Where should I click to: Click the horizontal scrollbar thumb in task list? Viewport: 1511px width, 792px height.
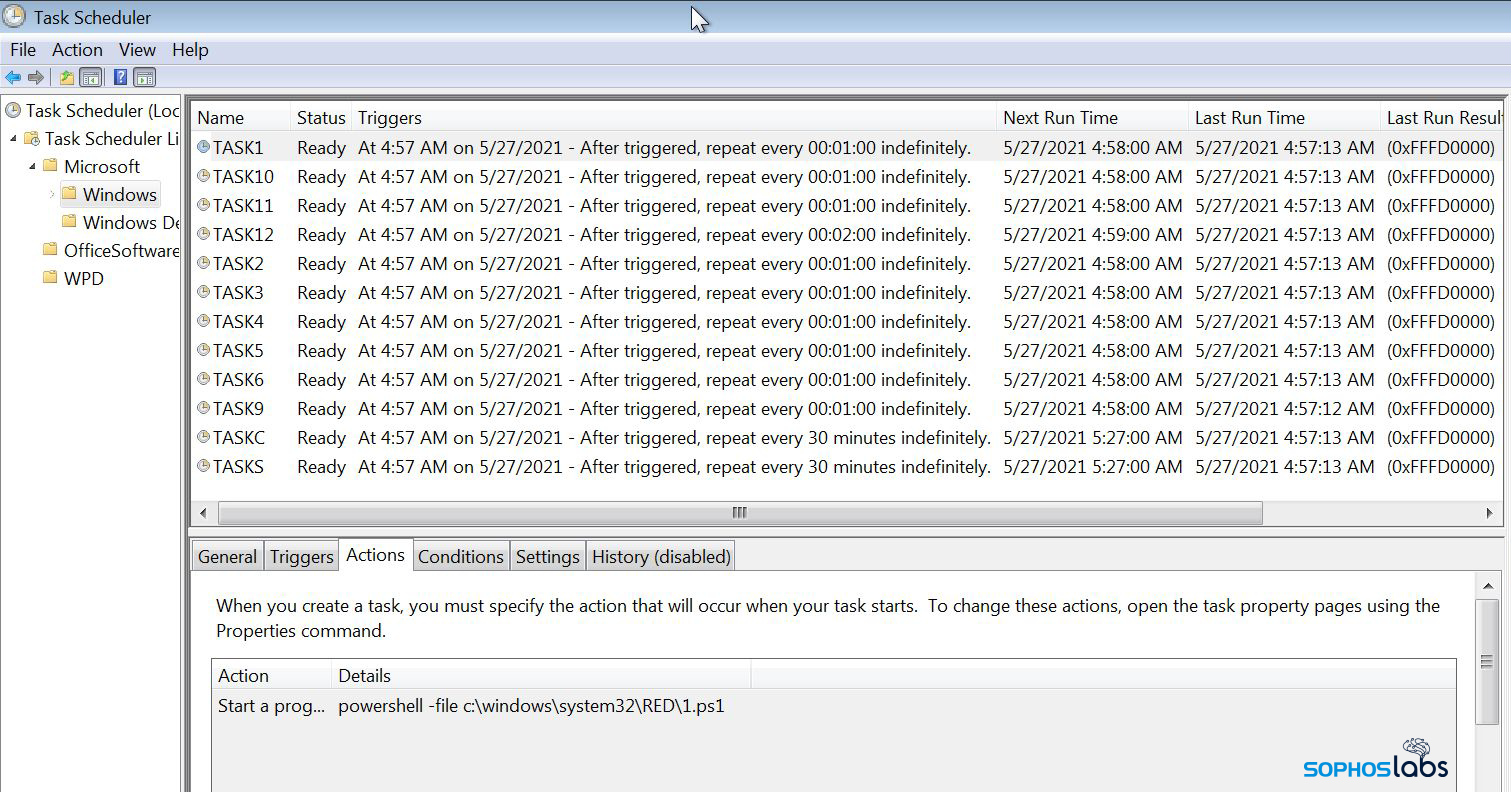pos(740,513)
